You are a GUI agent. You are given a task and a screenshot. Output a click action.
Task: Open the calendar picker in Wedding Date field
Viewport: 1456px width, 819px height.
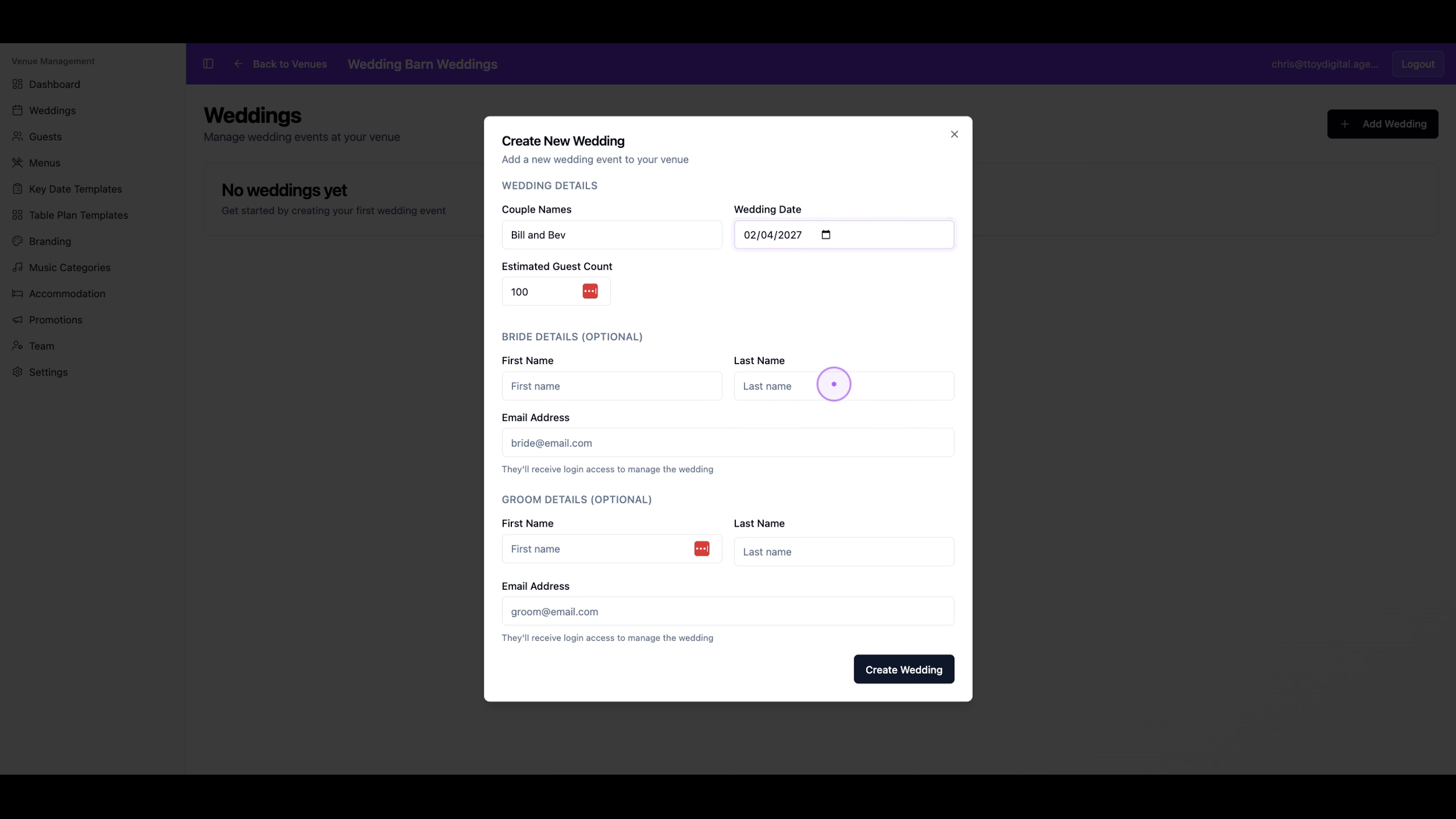coord(826,235)
